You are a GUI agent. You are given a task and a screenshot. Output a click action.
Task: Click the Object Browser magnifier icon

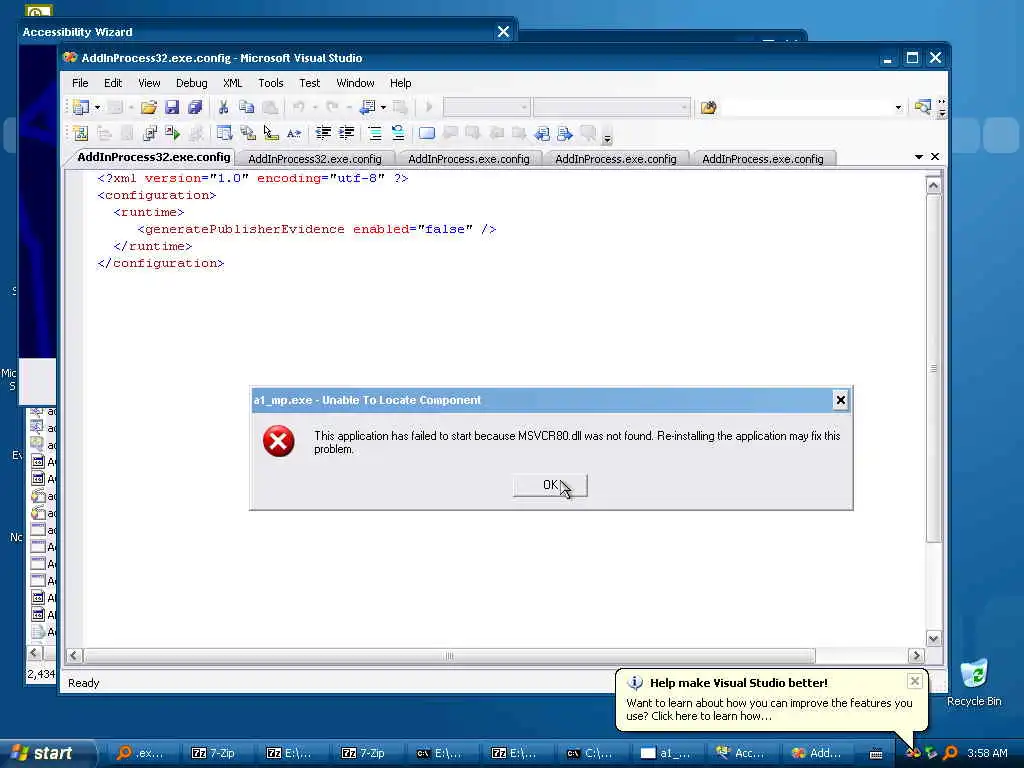[923, 107]
